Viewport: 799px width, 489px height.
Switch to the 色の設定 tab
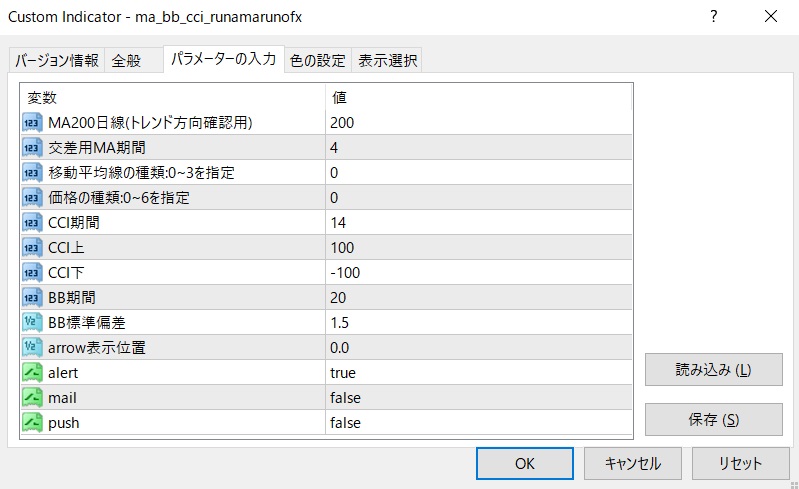click(x=317, y=61)
